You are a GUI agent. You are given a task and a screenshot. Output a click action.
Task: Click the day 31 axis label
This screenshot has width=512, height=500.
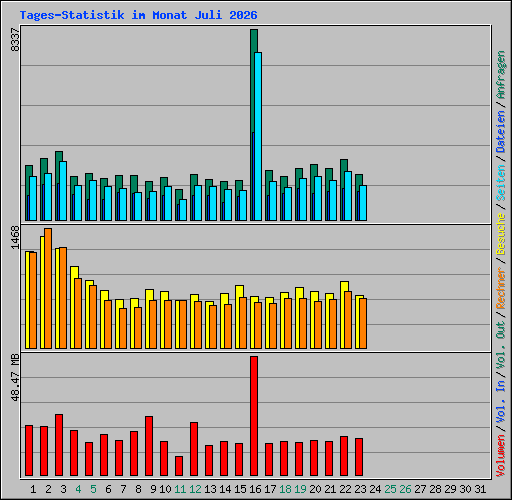(480, 489)
